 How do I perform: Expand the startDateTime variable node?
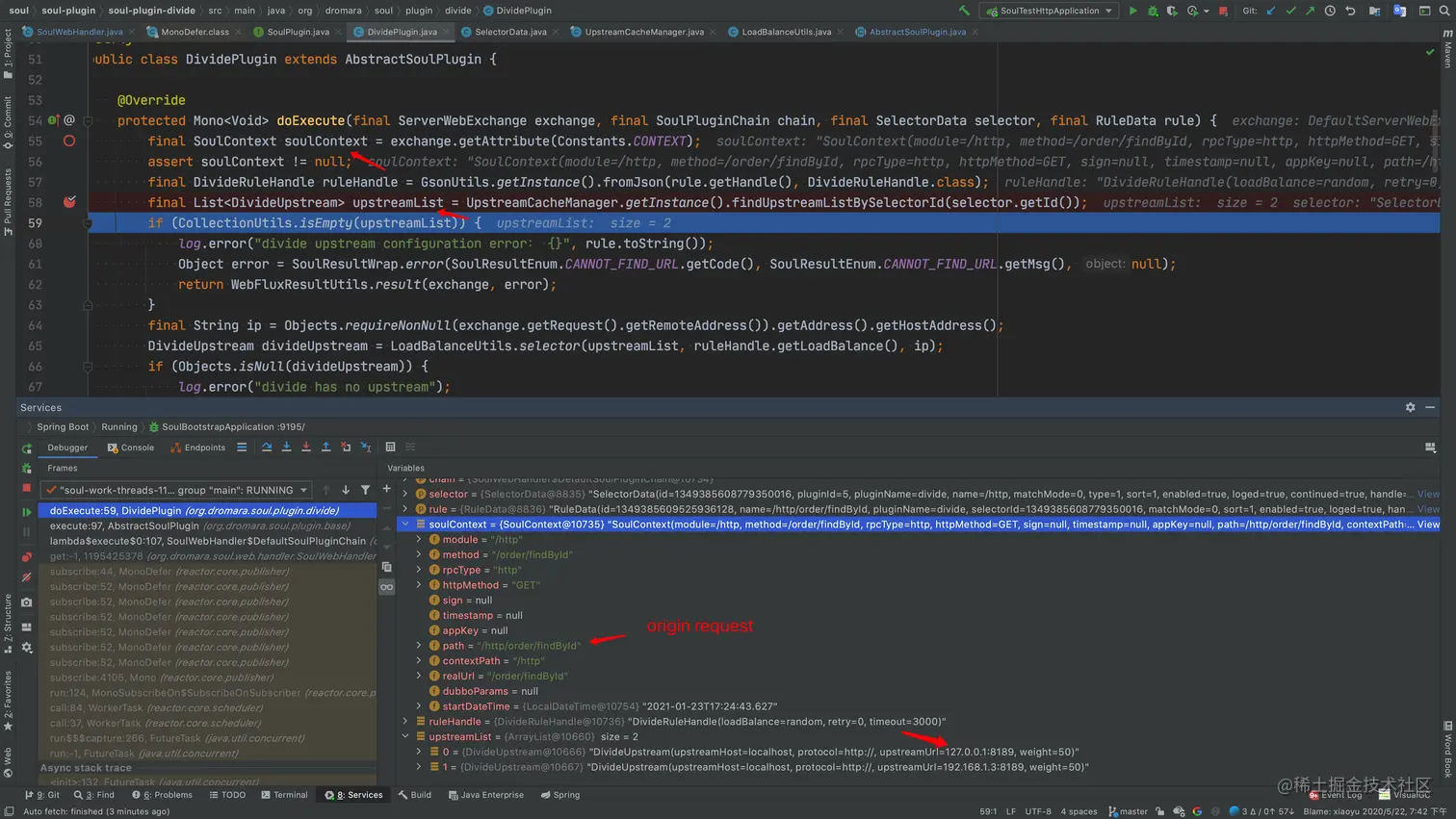coord(419,706)
